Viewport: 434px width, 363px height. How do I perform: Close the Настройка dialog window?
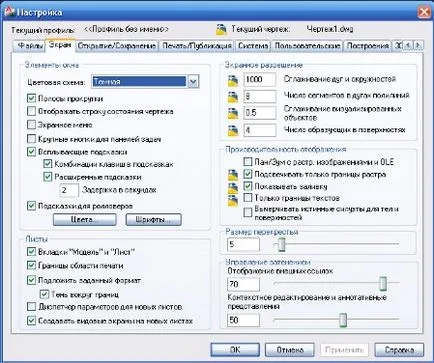tap(424, 13)
